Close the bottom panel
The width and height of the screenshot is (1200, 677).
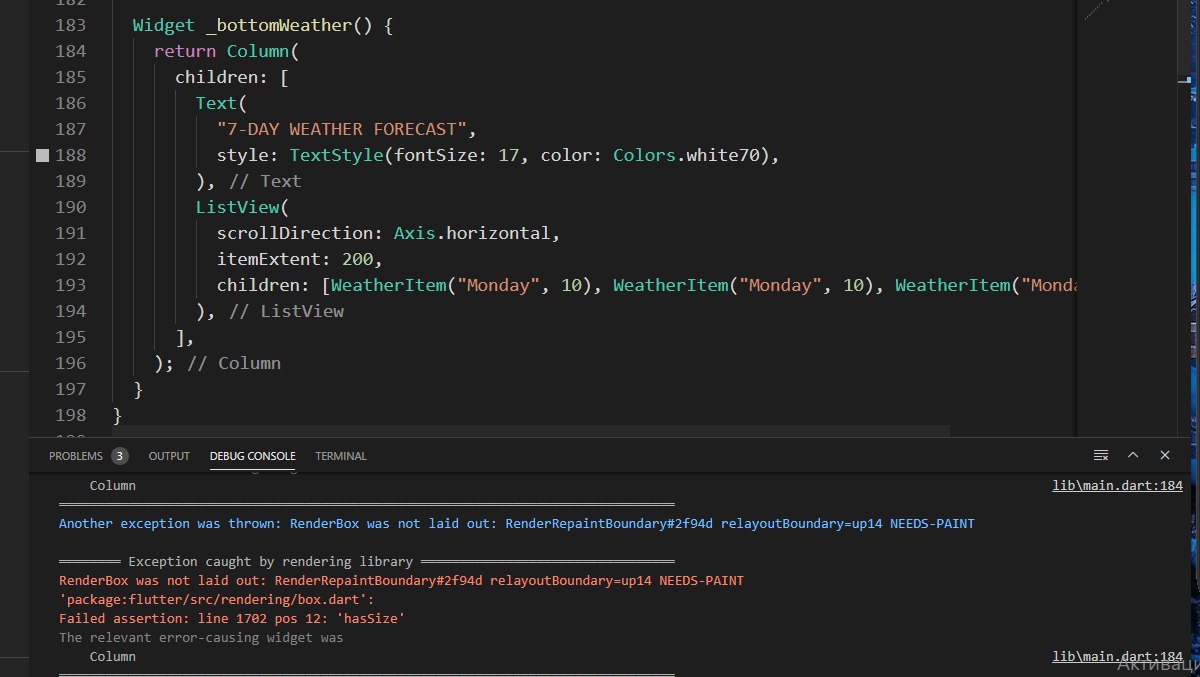(x=1165, y=455)
